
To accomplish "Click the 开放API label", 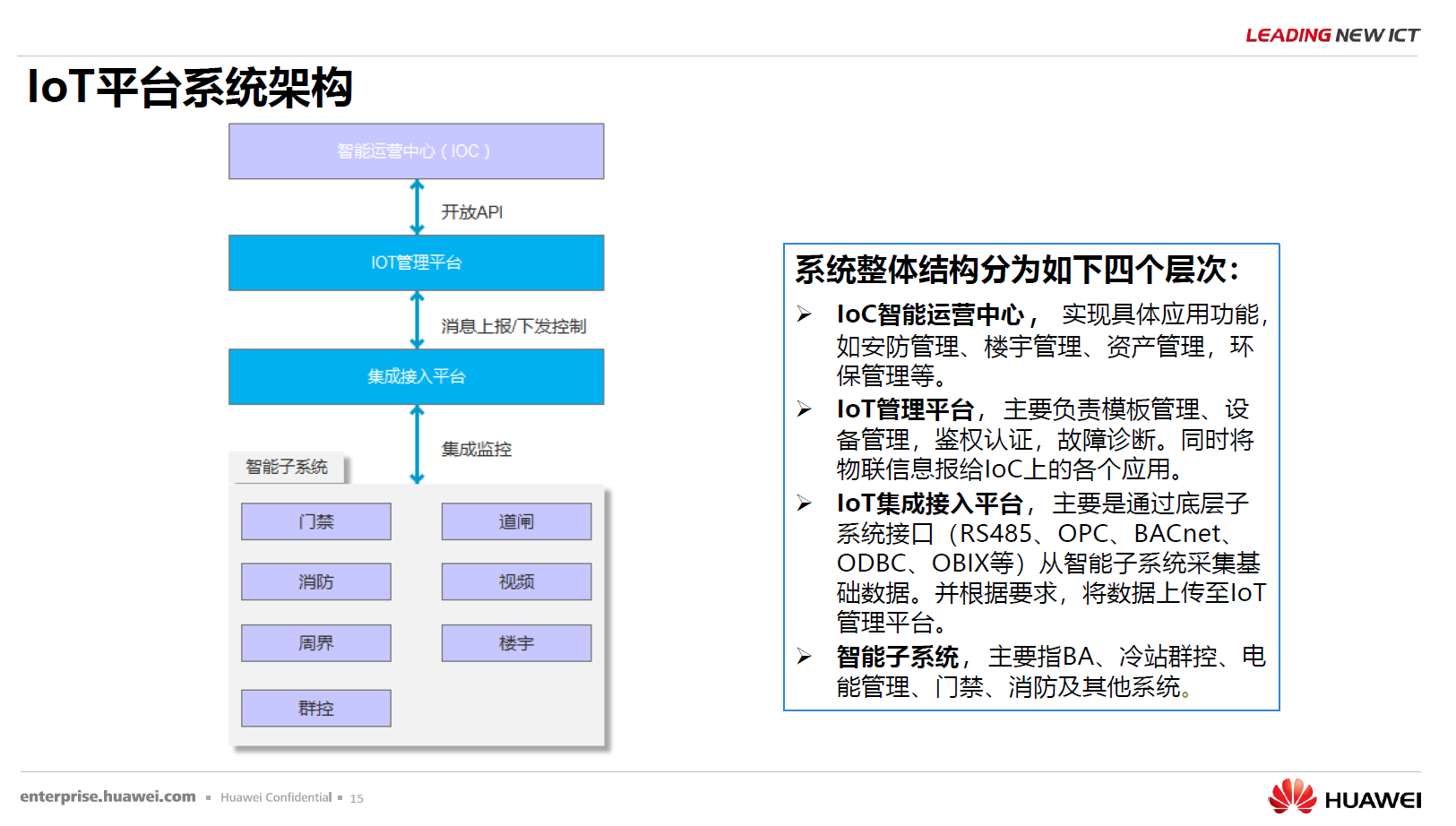I will (x=472, y=212).
